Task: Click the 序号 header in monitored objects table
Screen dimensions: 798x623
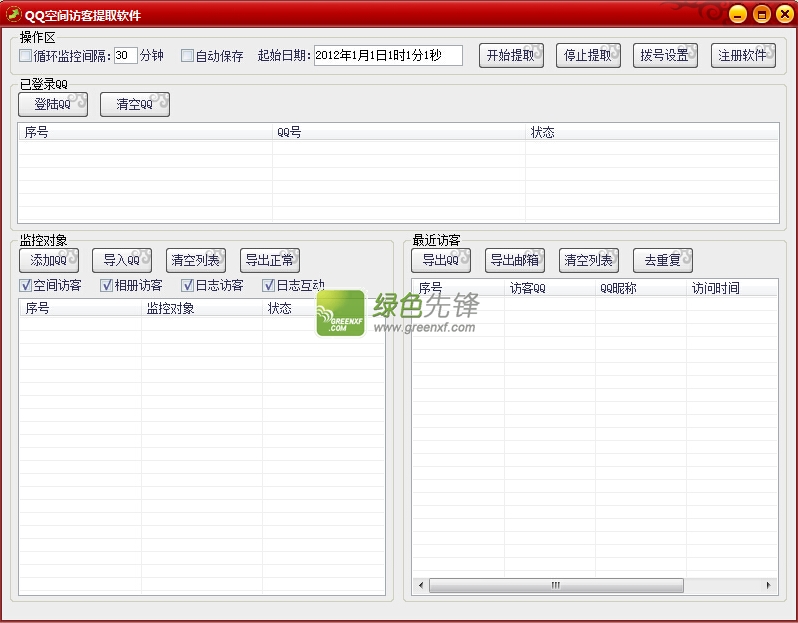Action: click(x=80, y=308)
